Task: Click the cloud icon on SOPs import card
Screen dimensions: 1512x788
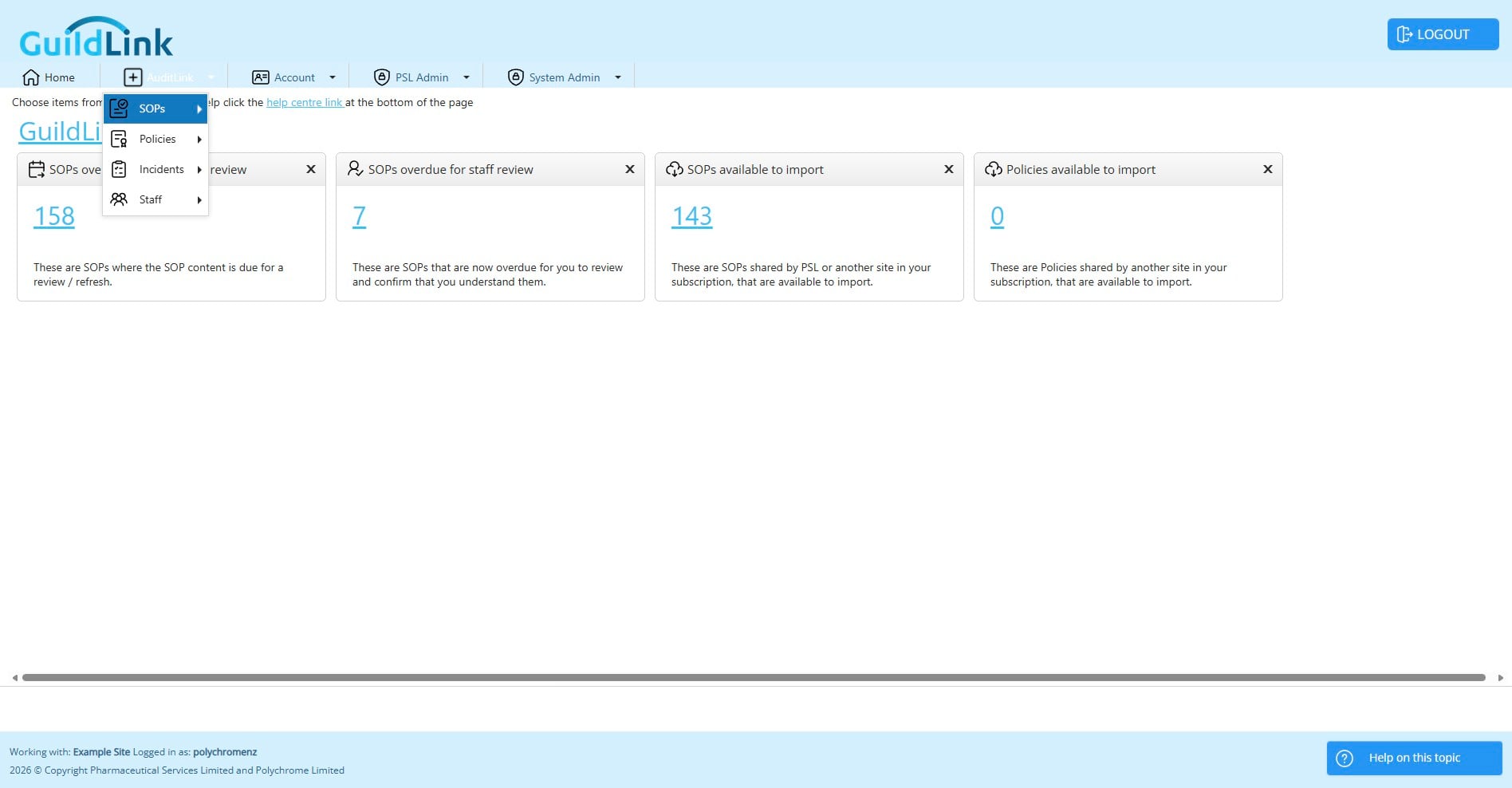Action: tap(675, 169)
